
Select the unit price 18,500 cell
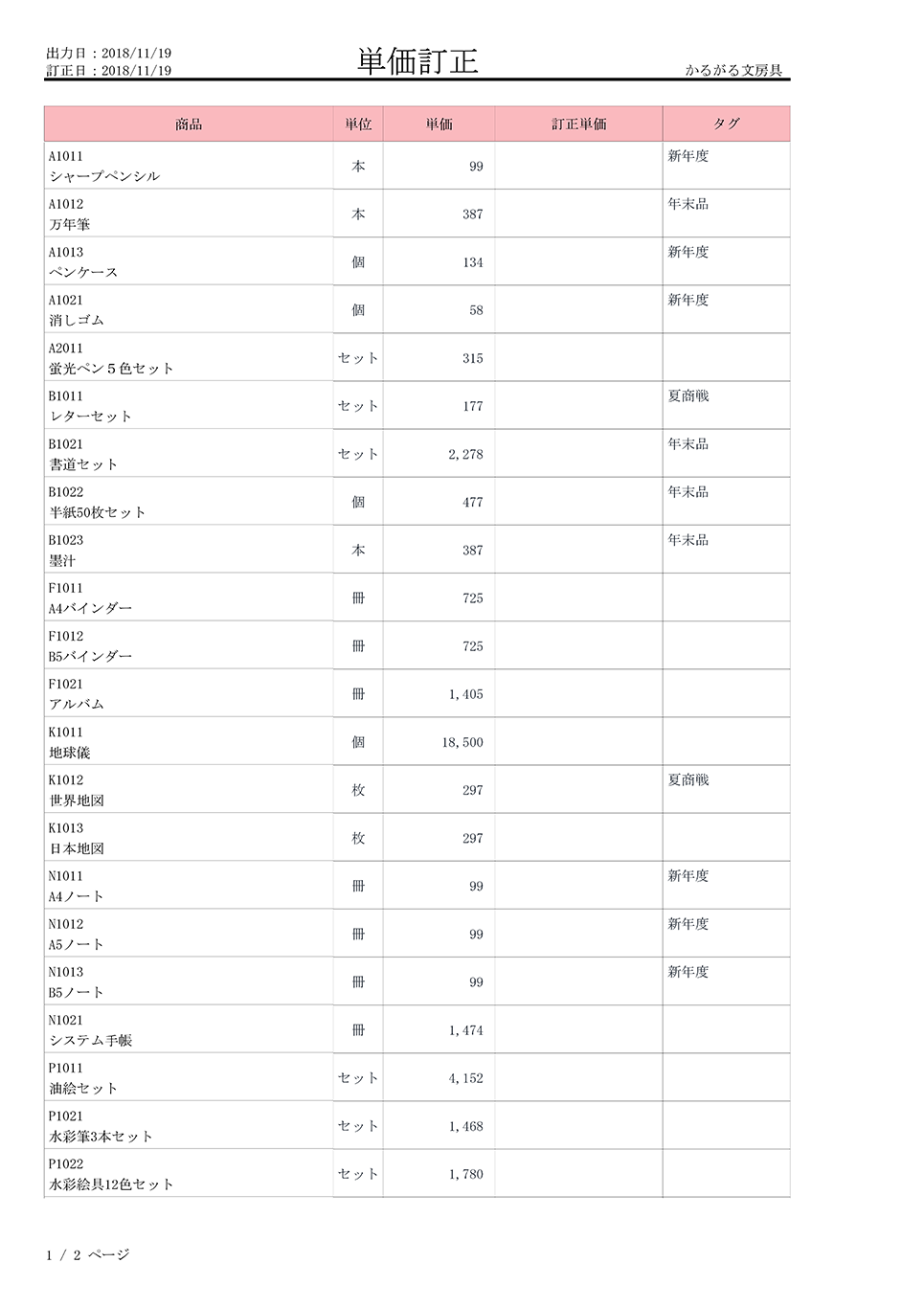(439, 741)
